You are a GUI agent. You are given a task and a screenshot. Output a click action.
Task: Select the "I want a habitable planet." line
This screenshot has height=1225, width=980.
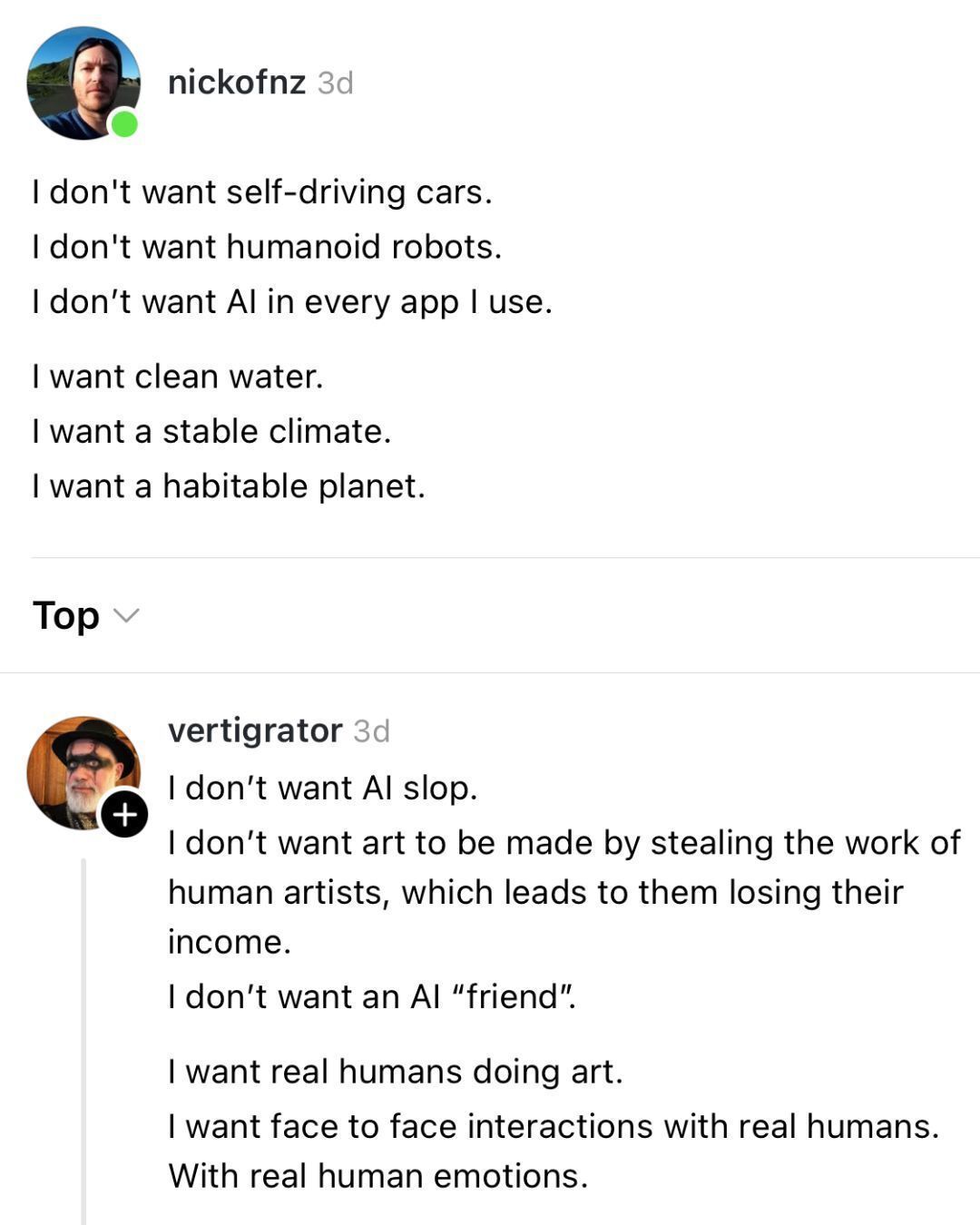click(x=229, y=486)
